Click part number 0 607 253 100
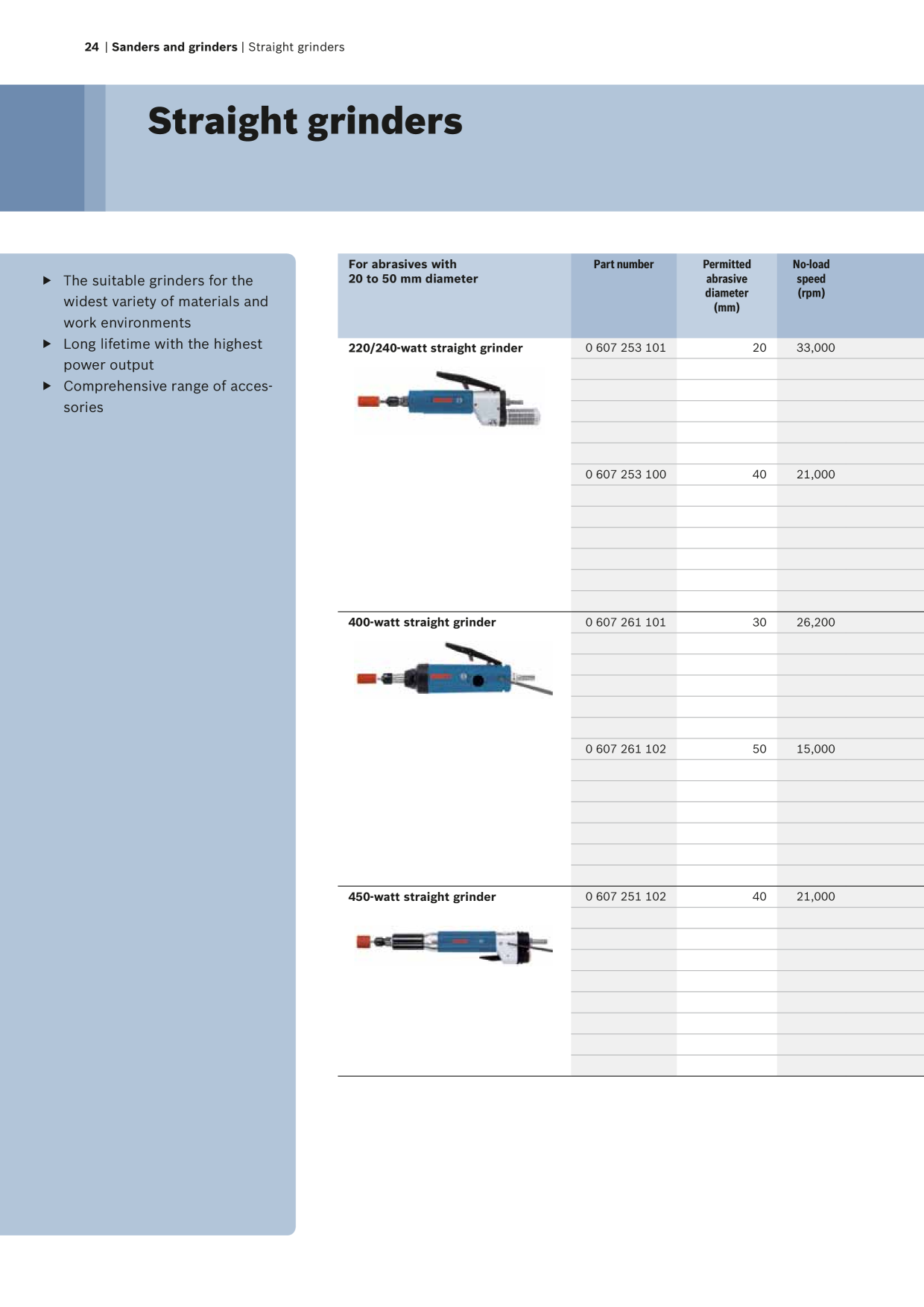The width and height of the screenshot is (924, 1307). [626, 475]
